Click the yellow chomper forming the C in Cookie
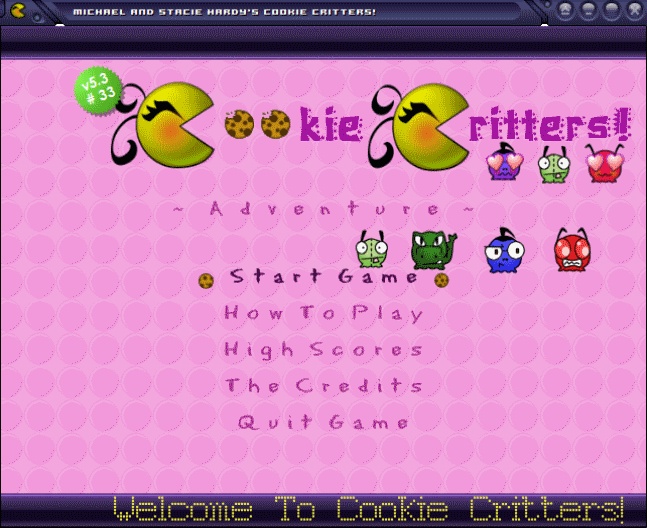The height and width of the screenshot is (528, 647). [173, 125]
